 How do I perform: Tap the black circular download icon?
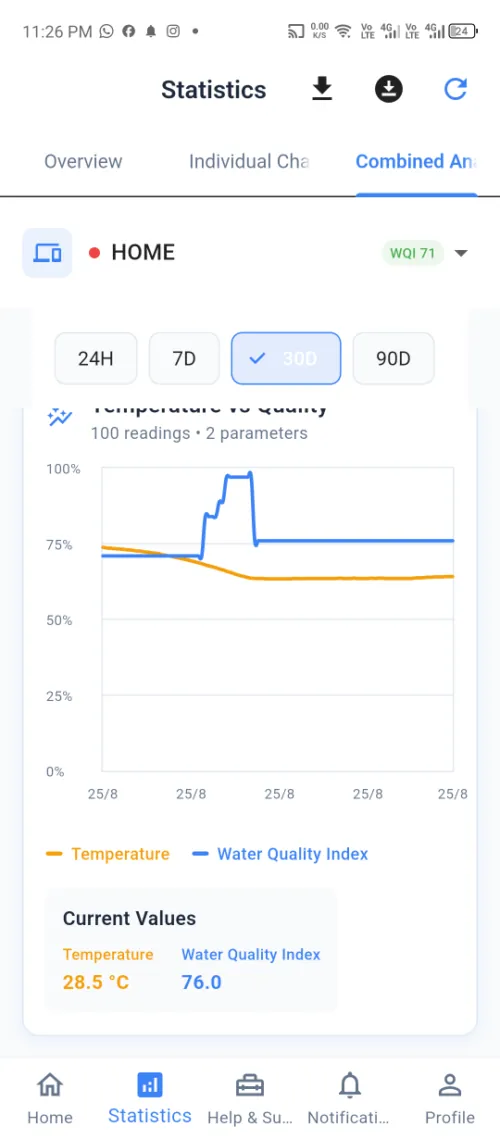pos(389,89)
